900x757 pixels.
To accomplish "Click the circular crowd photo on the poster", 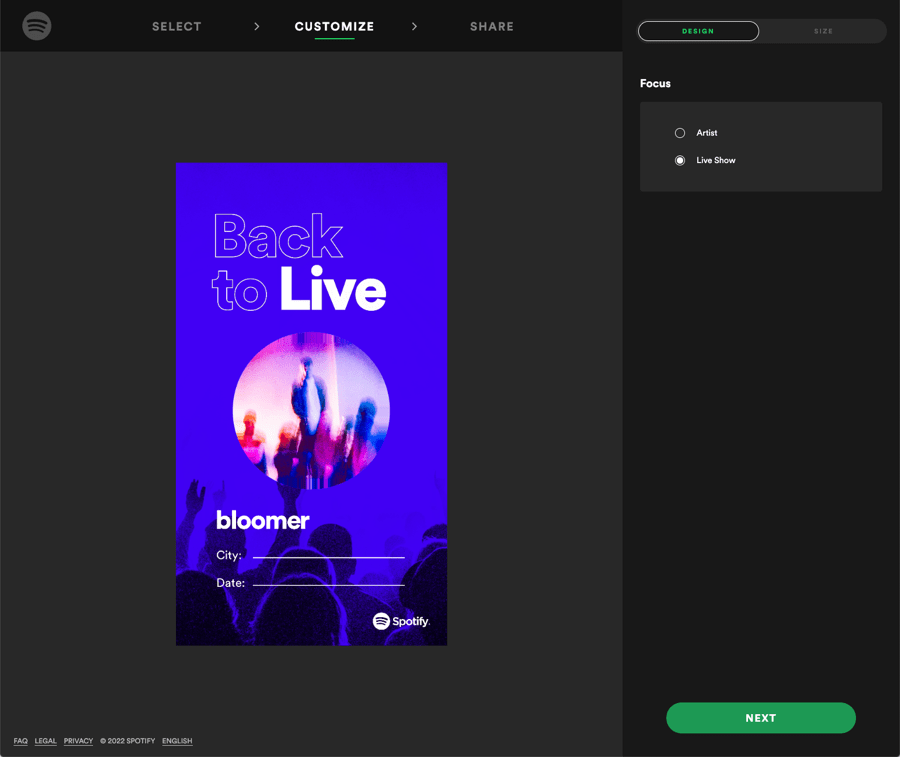I will pyautogui.click(x=311, y=410).
